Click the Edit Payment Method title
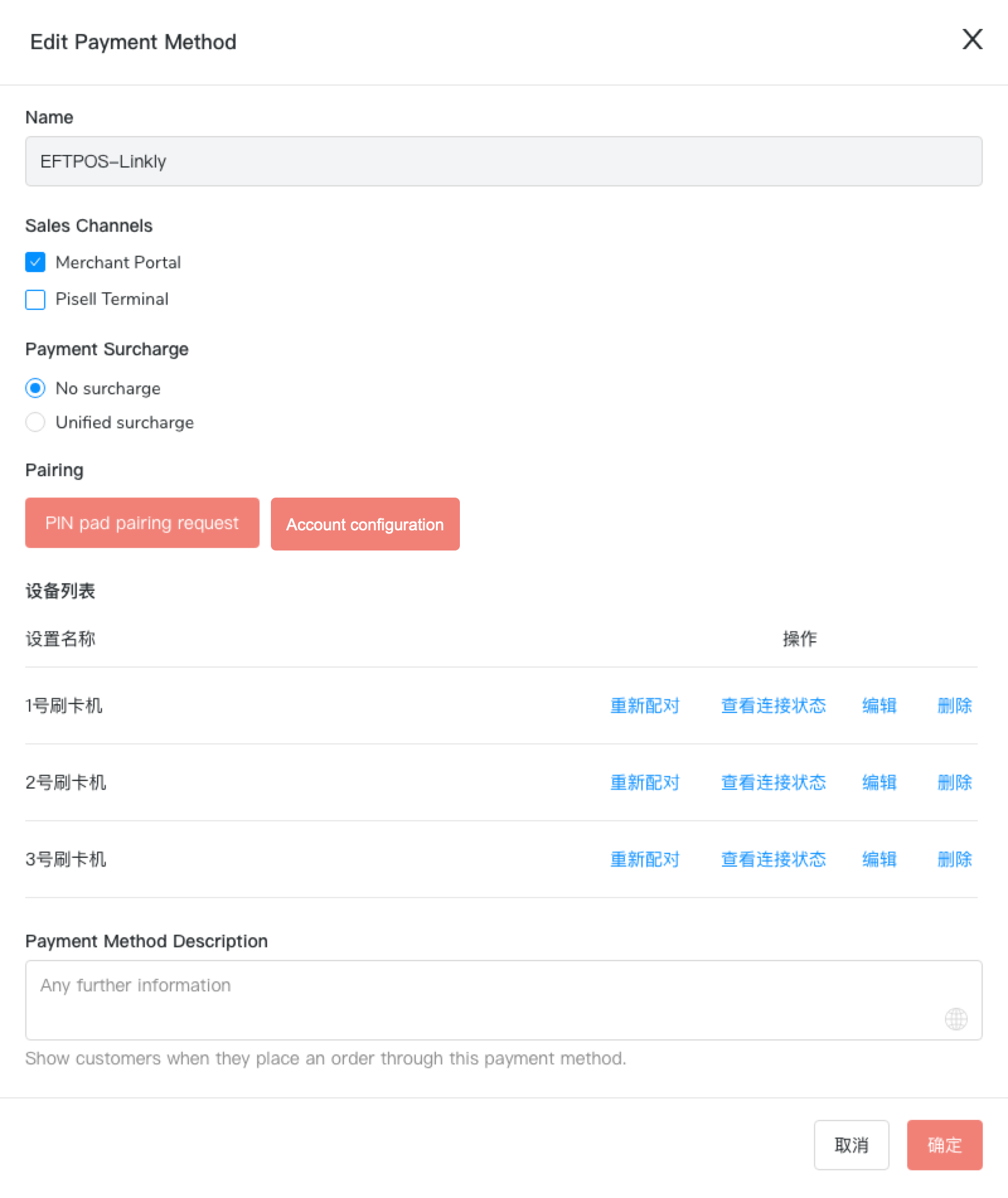1008x1198 pixels. coord(134,42)
